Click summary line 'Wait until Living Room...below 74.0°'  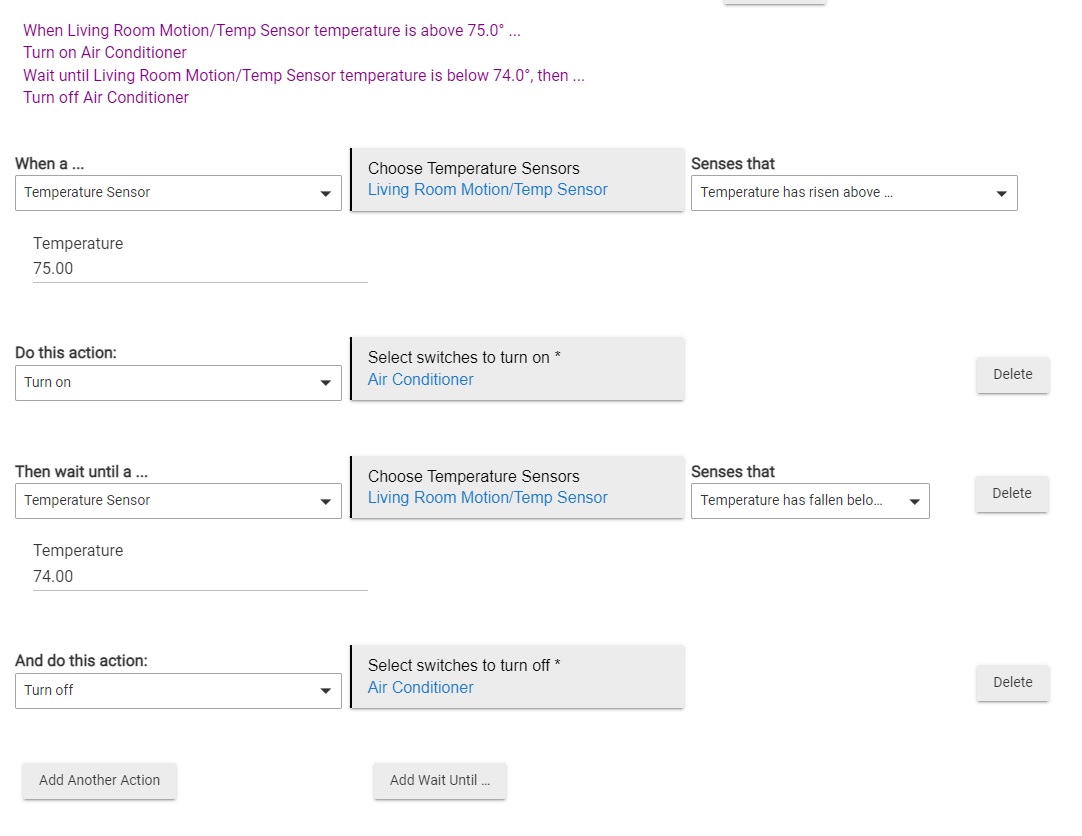tap(303, 75)
